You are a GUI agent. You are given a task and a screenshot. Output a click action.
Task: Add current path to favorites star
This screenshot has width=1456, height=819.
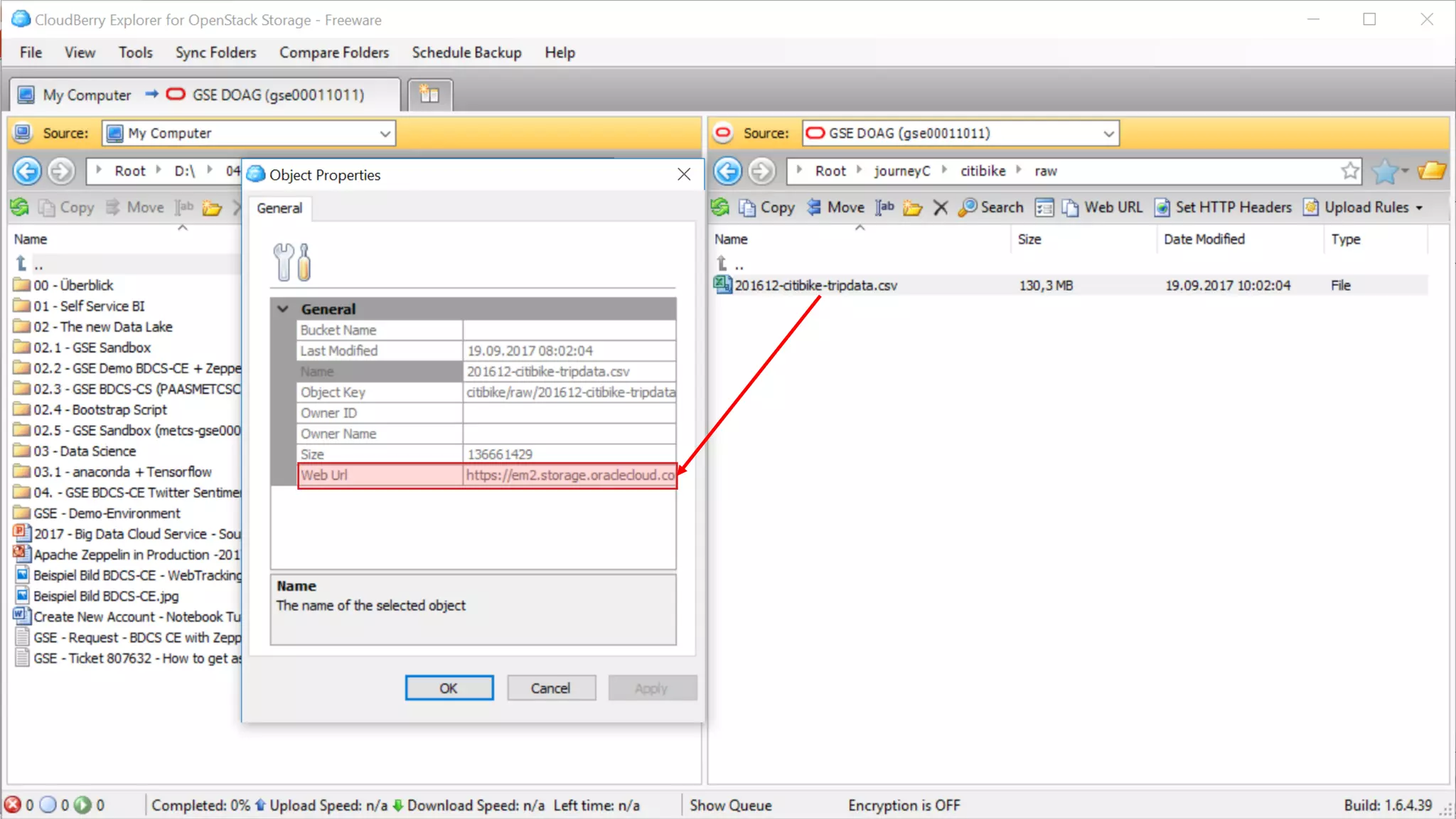pyautogui.click(x=1350, y=171)
